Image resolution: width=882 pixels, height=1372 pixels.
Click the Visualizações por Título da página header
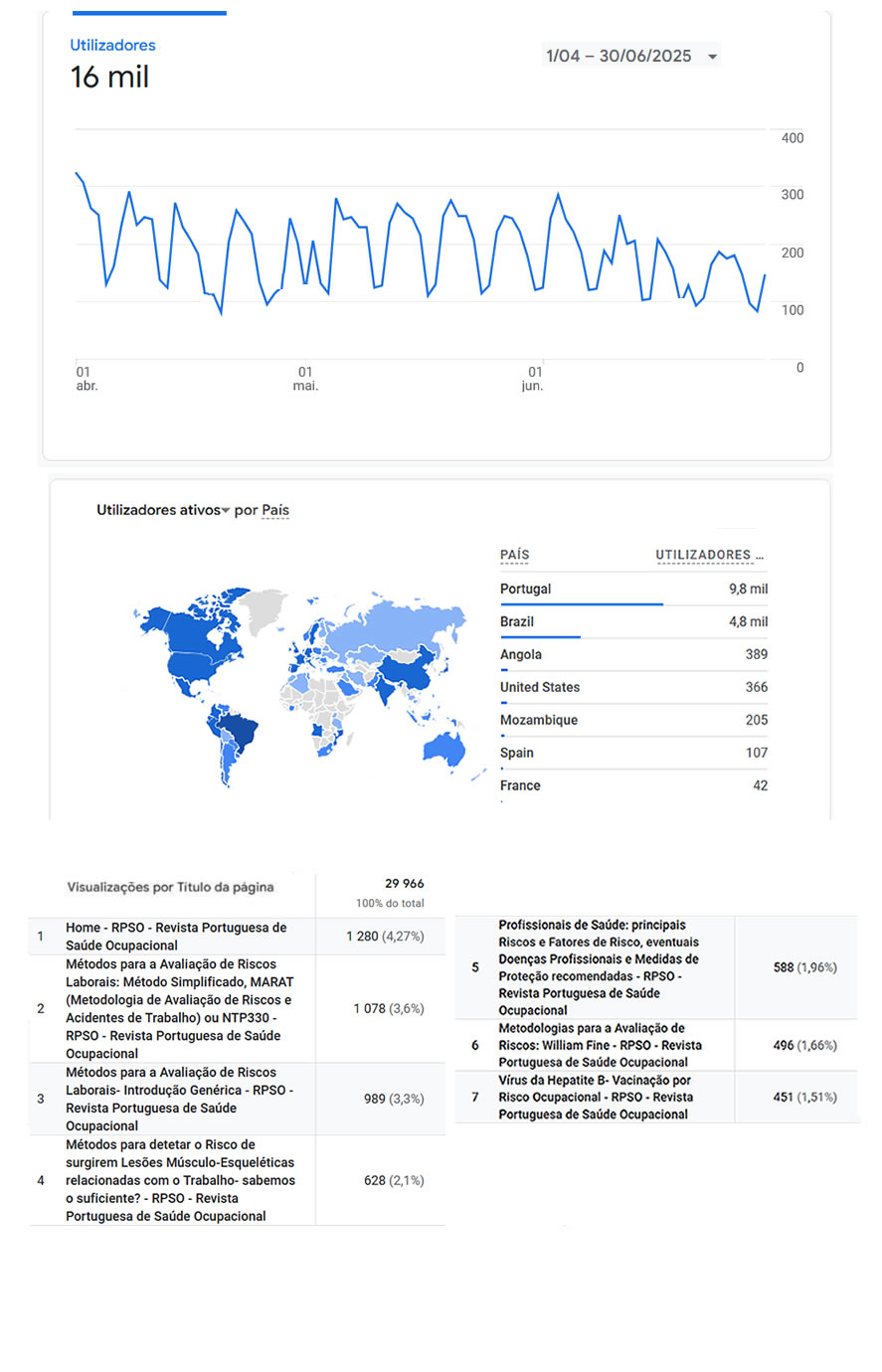coord(170,887)
